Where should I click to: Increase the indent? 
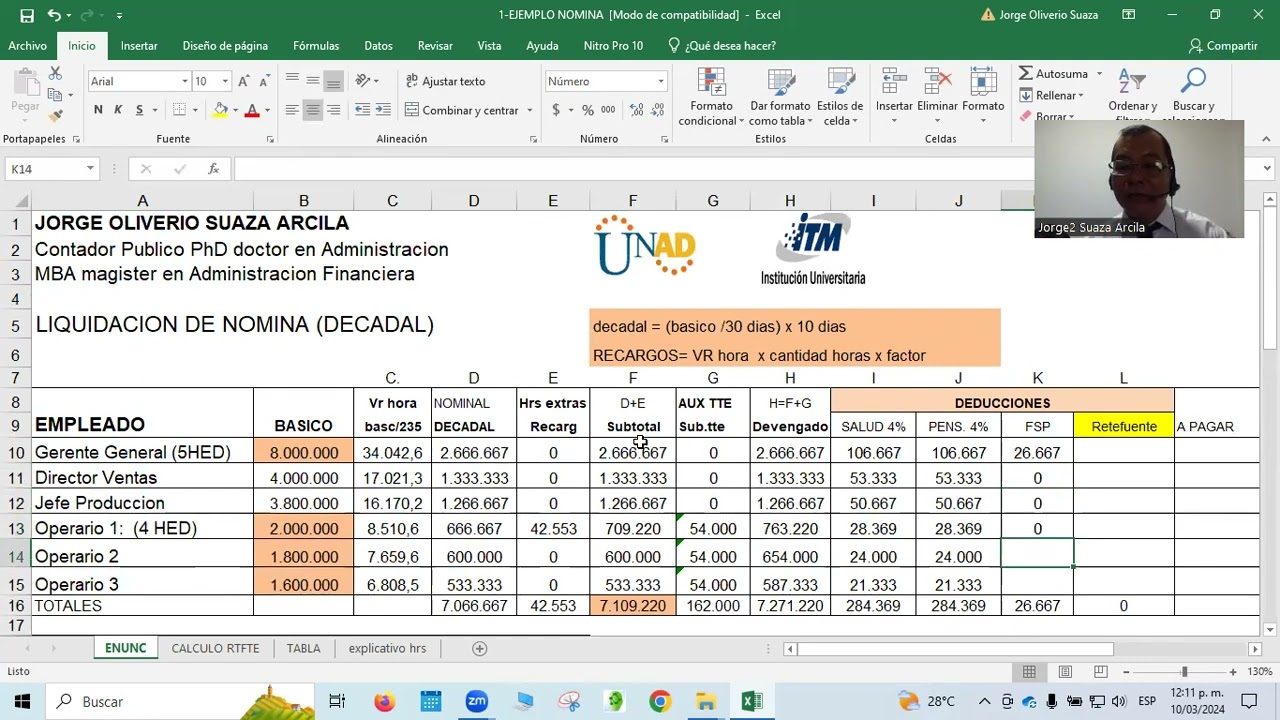point(383,110)
